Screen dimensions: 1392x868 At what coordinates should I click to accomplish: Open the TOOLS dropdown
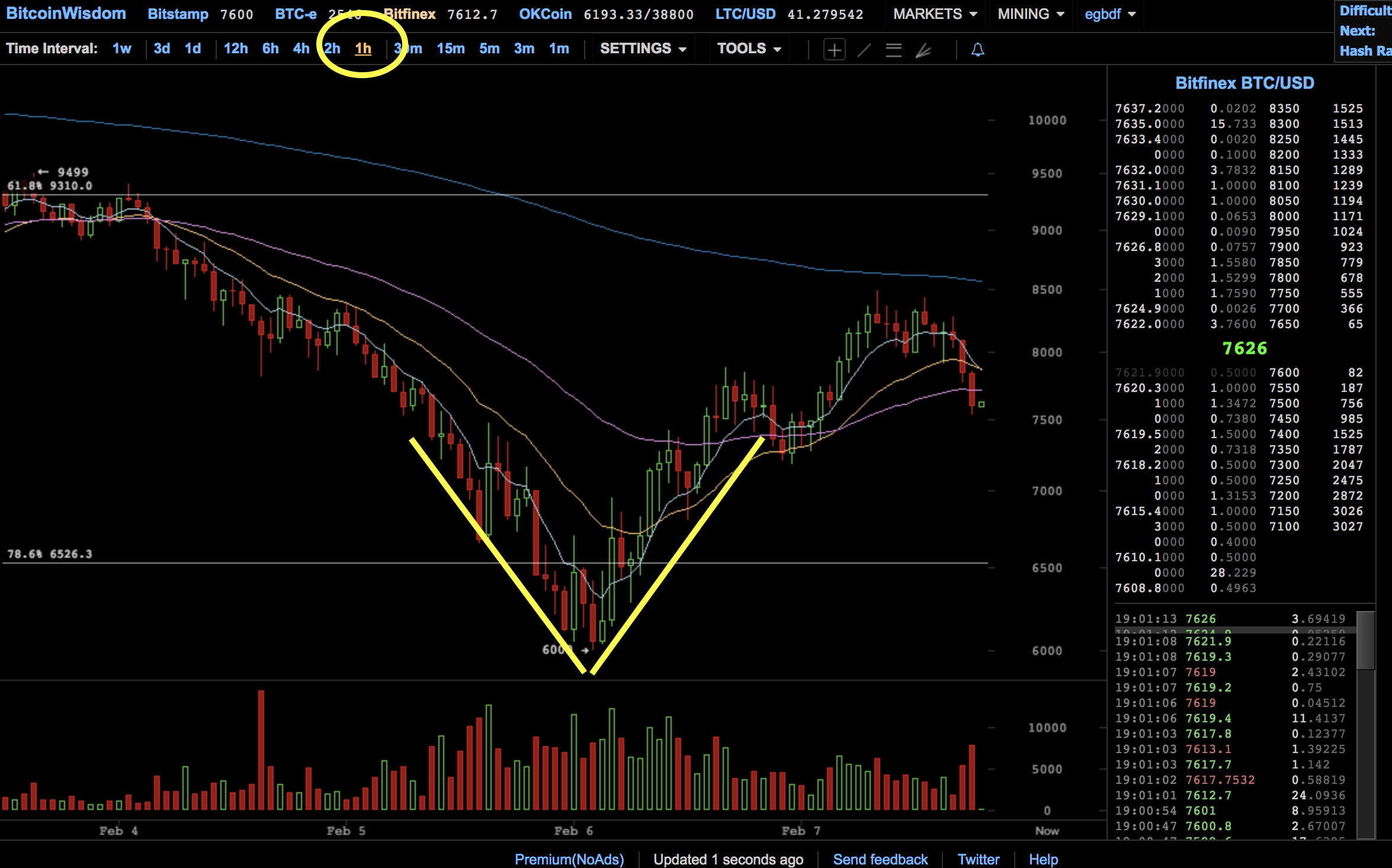point(749,49)
